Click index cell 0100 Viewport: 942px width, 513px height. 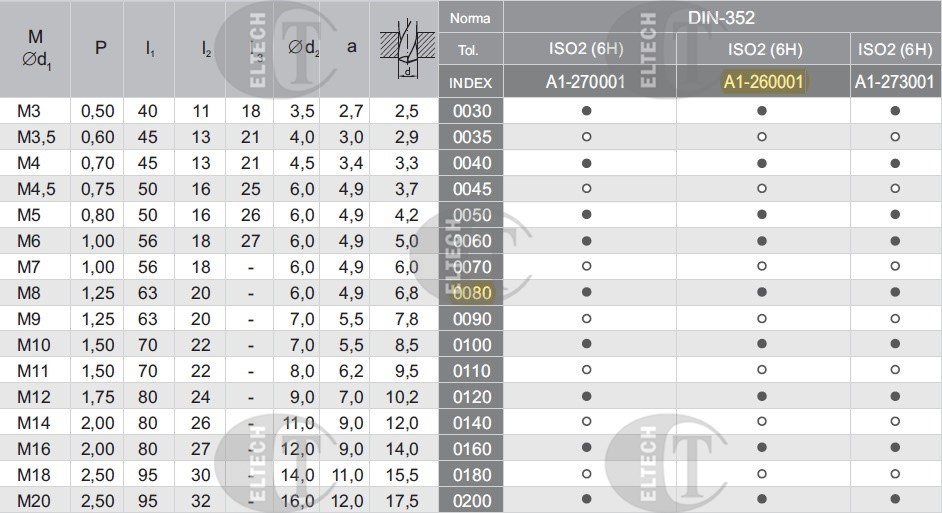tap(472, 345)
